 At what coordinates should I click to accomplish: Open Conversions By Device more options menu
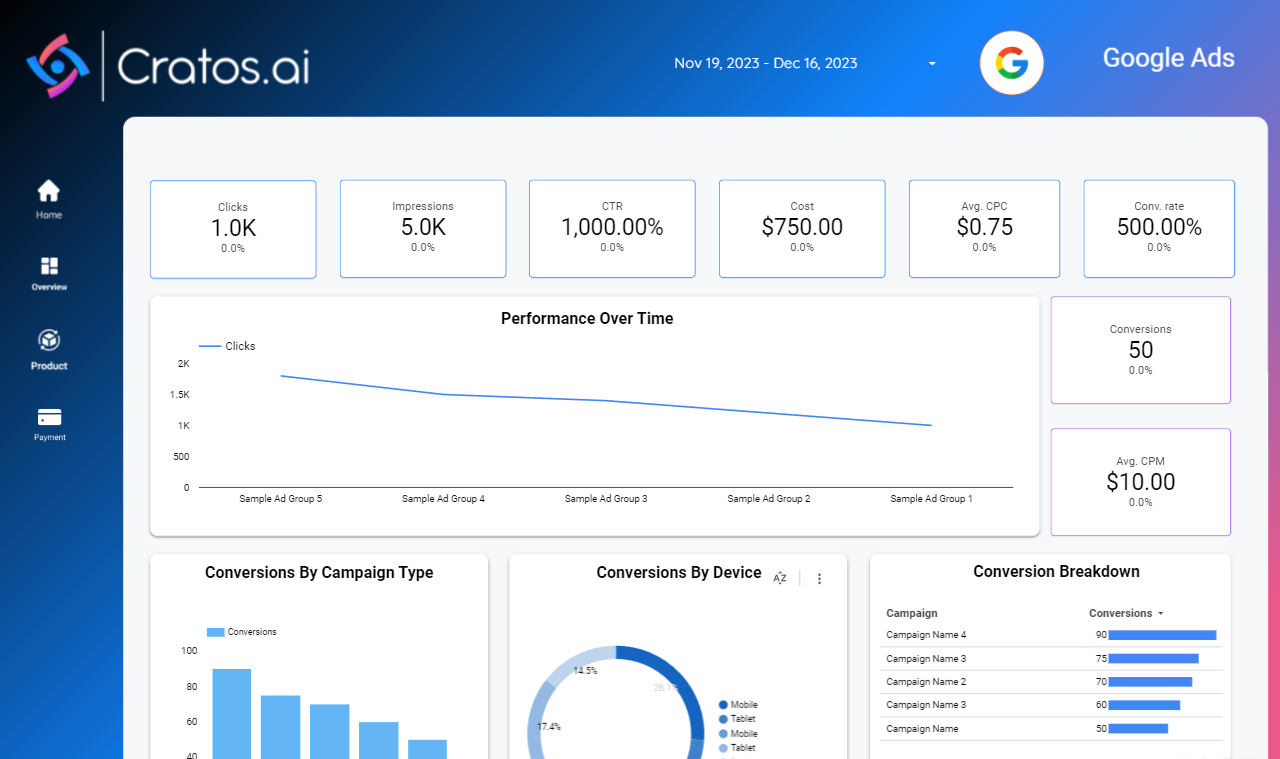pyautogui.click(x=820, y=578)
